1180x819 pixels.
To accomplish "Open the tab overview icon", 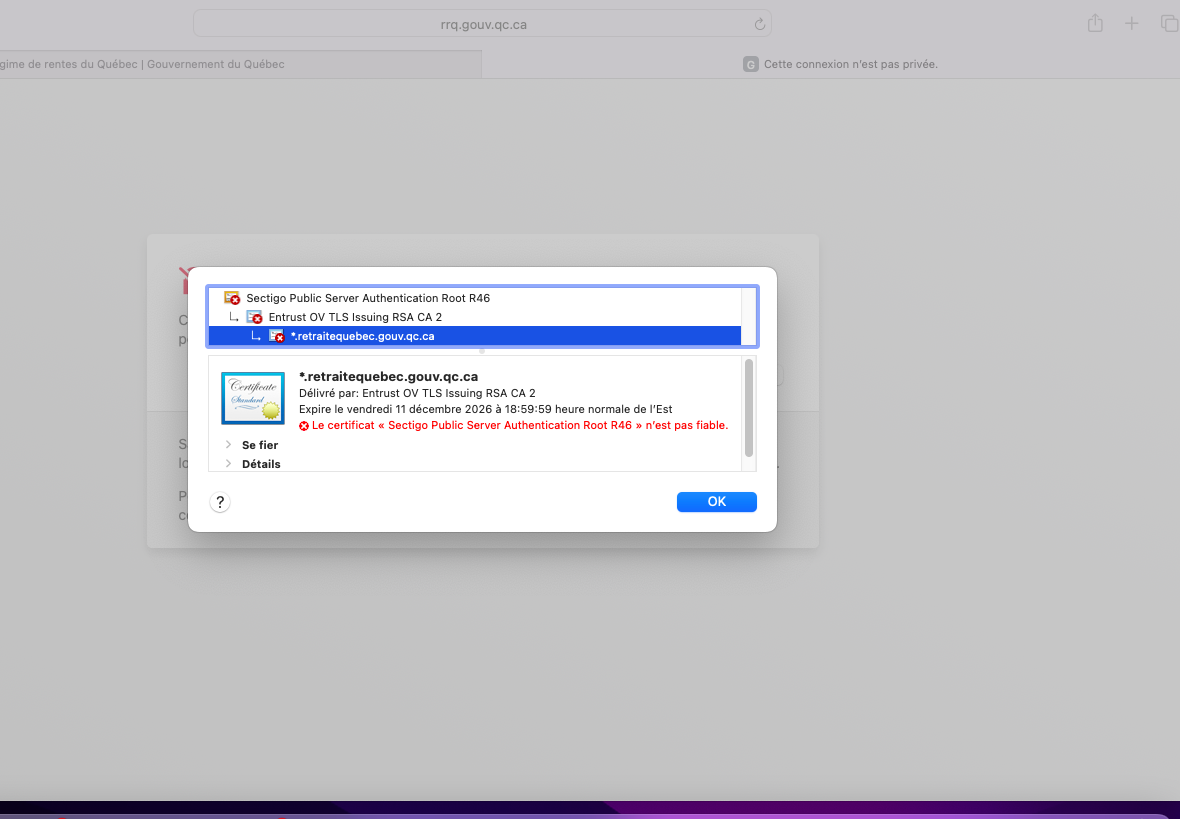I will (1169, 23).
